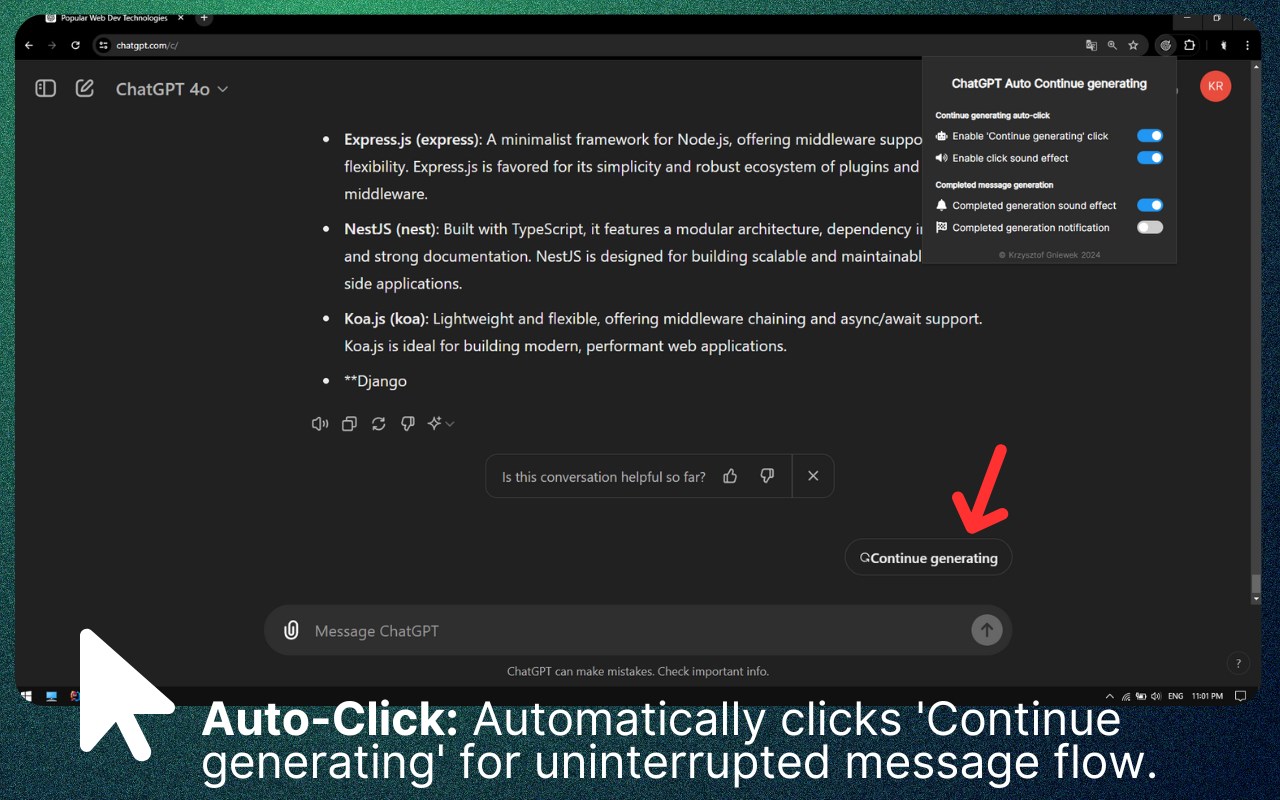1280x800 pixels.
Task: Click the Auto Continue extension icon
Action: (x=1165, y=45)
